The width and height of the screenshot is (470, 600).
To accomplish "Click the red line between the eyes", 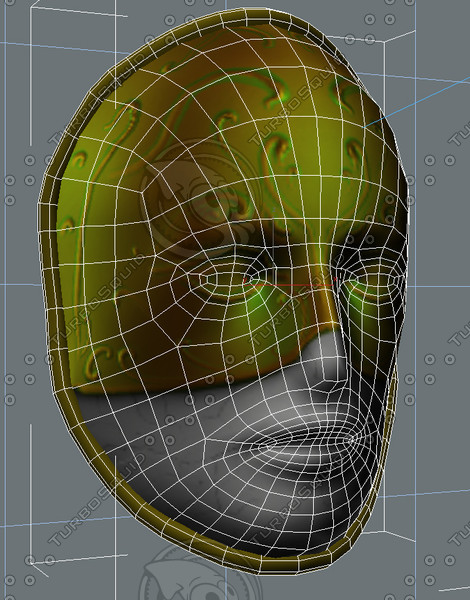I will pos(290,285).
